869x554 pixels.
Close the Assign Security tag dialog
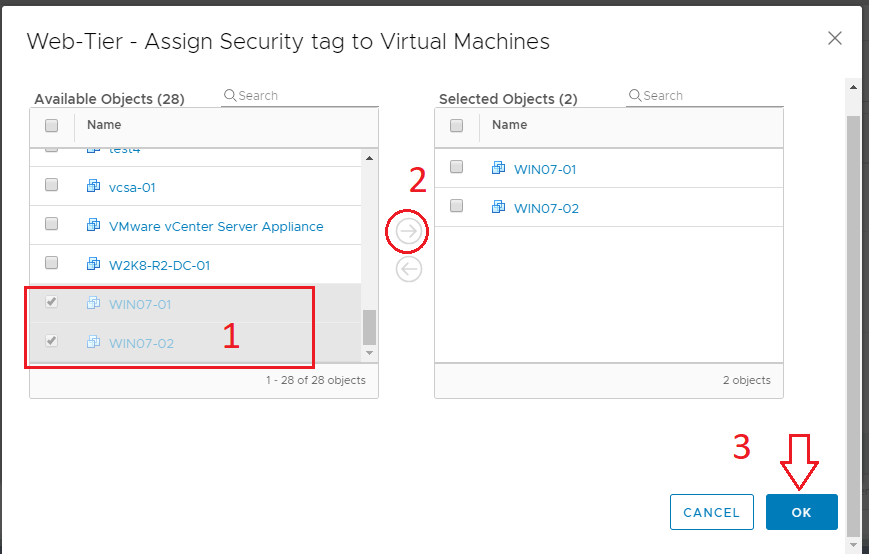(835, 38)
